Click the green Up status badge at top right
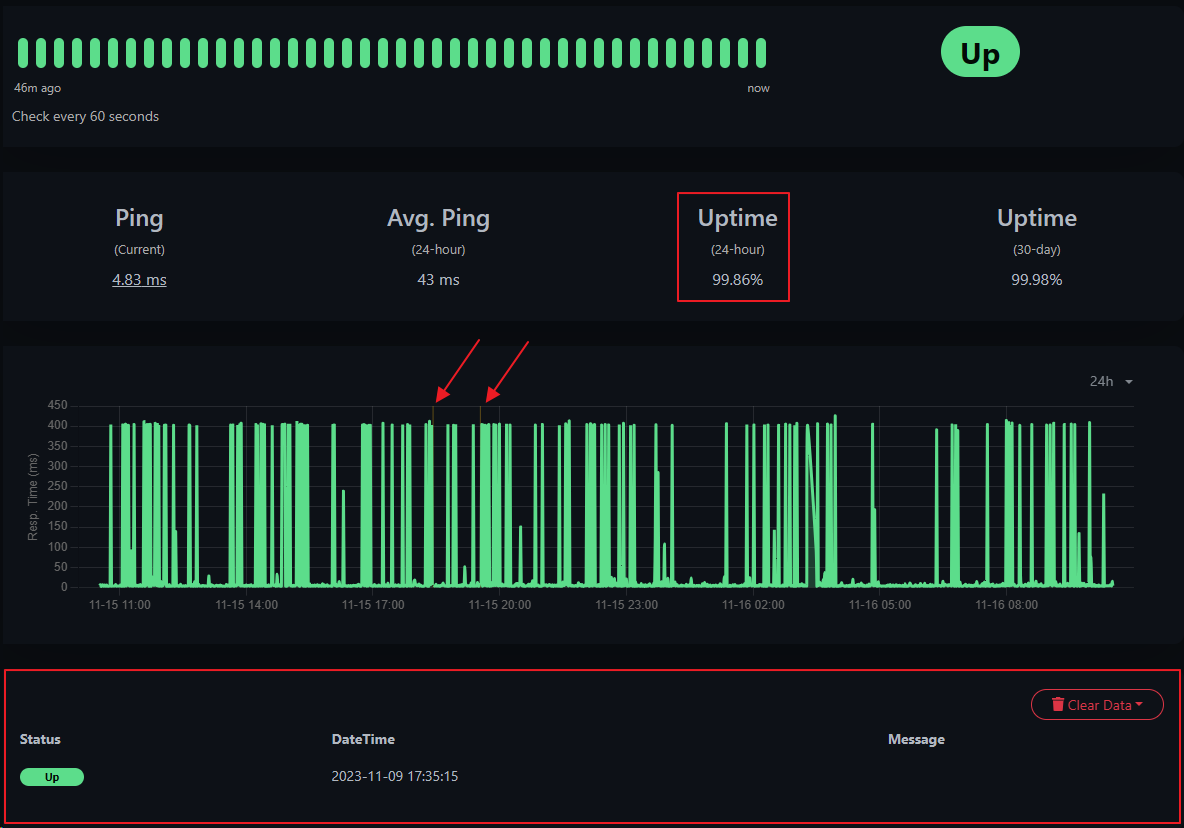 coord(979,51)
